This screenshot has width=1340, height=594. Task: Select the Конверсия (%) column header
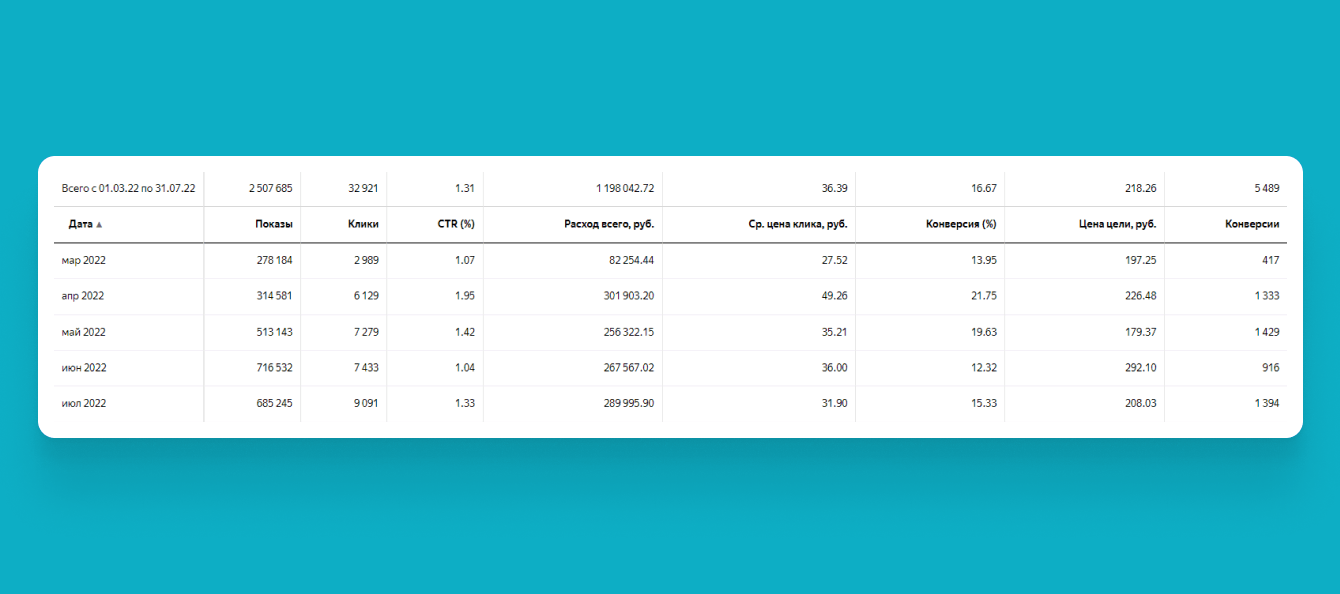(x=961, y=224)
